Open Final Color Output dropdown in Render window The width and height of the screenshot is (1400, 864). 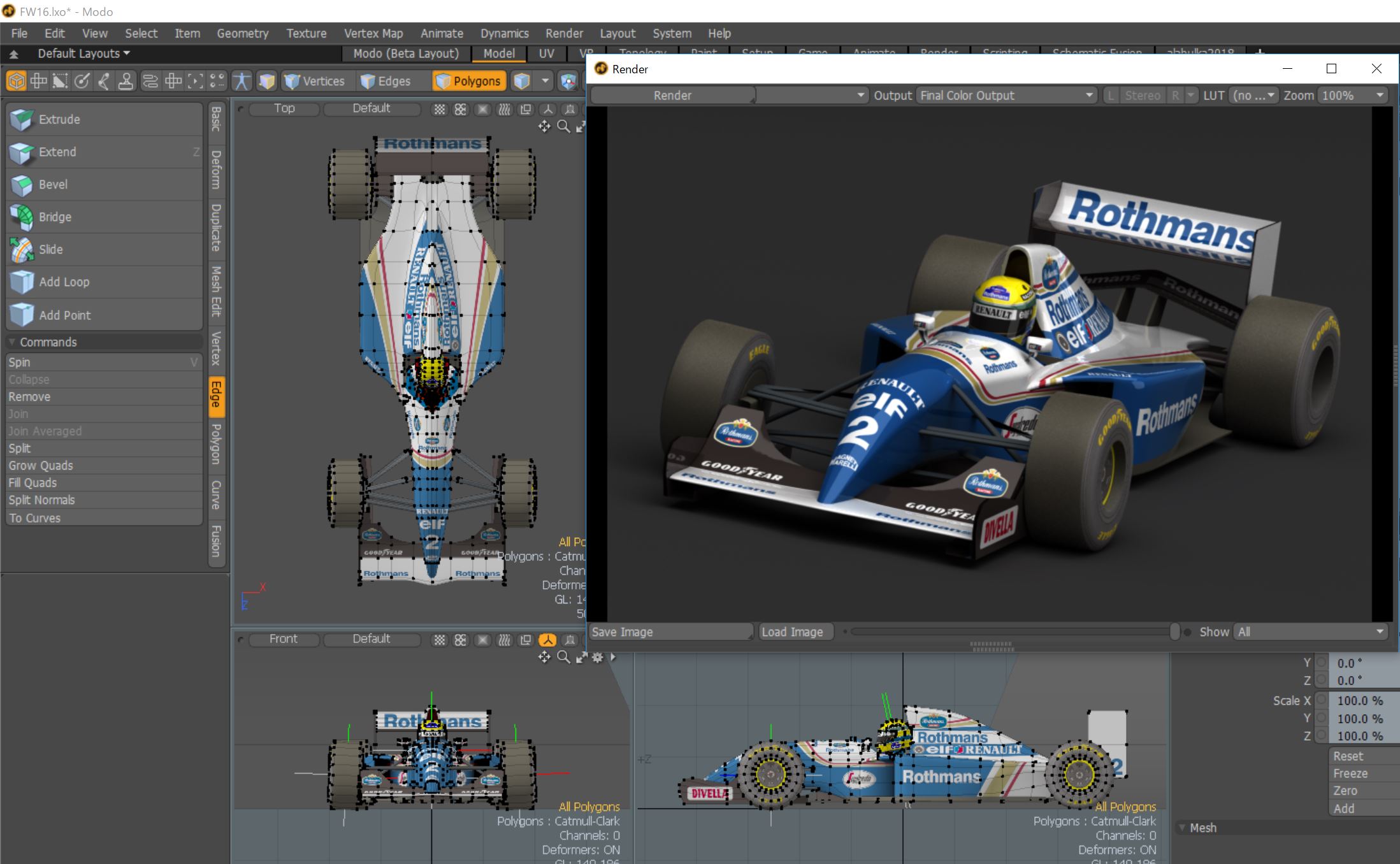point(1006,96)
